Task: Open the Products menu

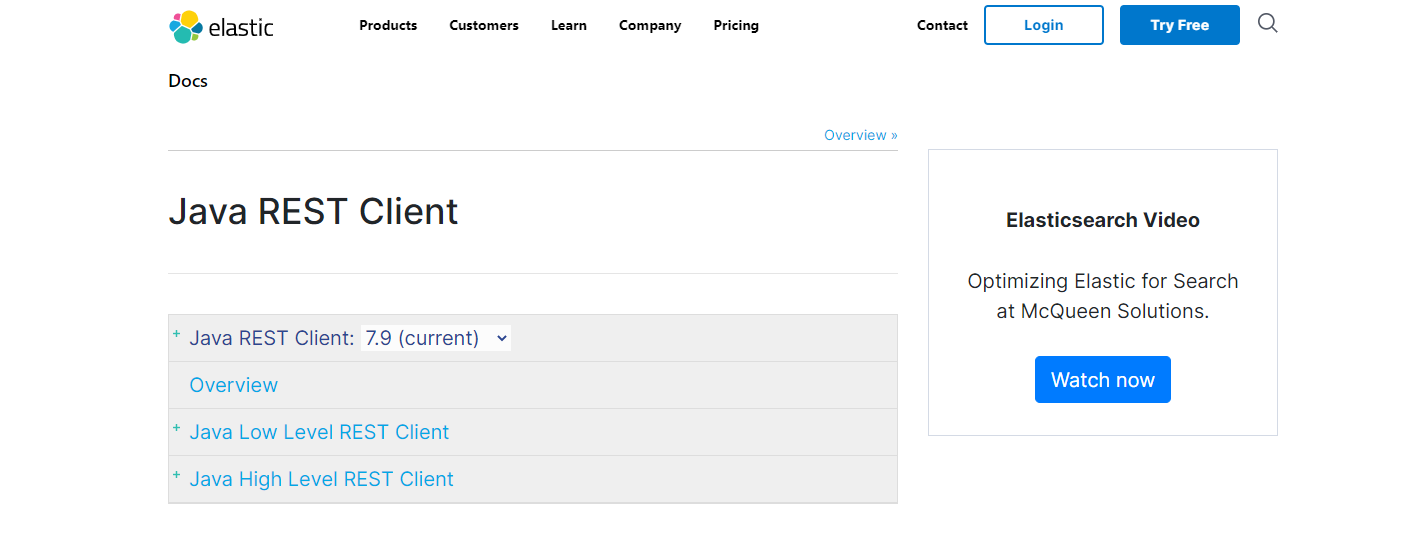Action: tap(388, 25)
